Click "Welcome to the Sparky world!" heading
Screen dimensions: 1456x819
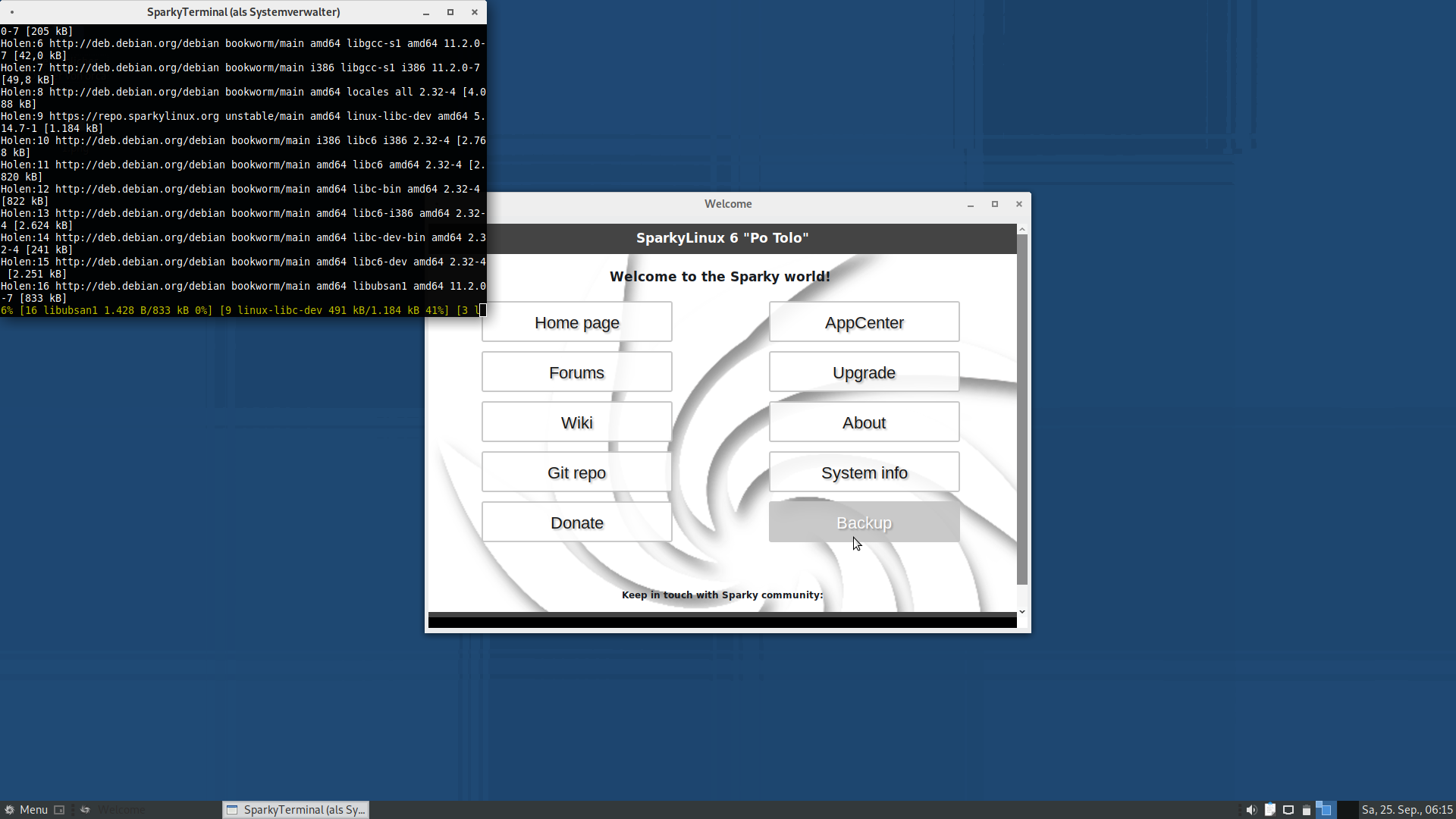pyautogui.click(x=720, y=277)
